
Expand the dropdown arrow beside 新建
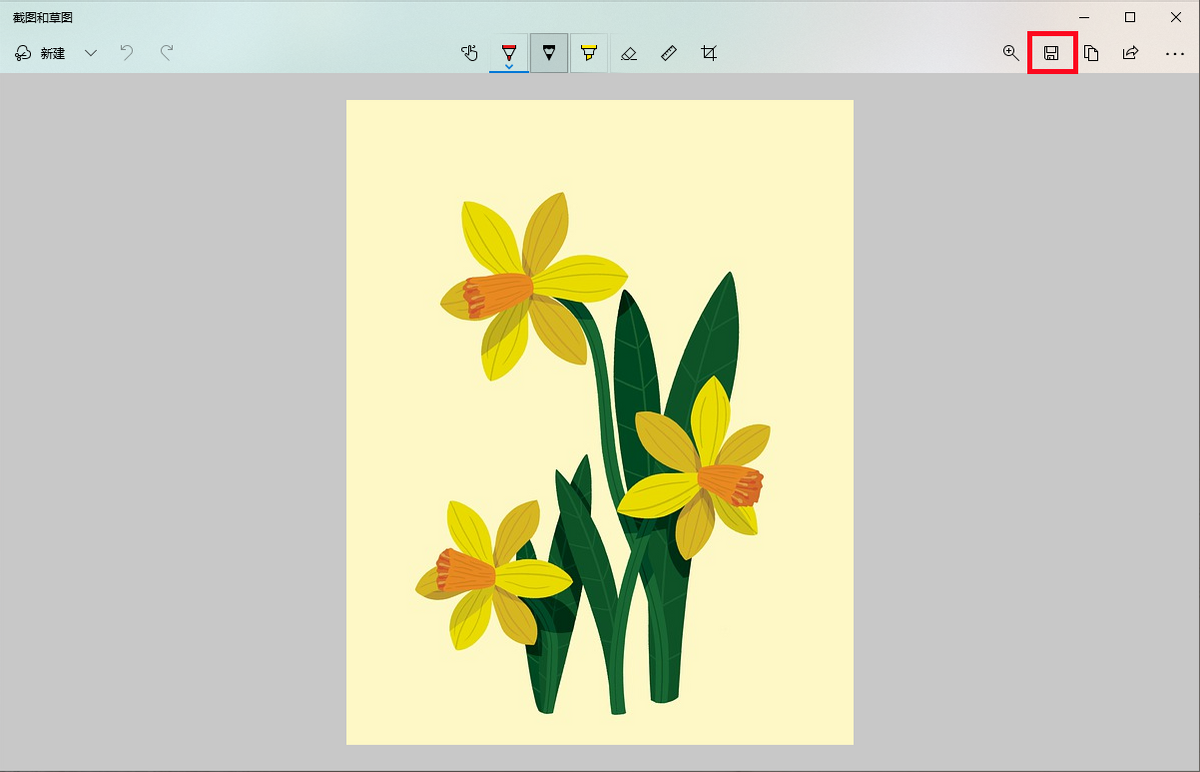[91, 53]
